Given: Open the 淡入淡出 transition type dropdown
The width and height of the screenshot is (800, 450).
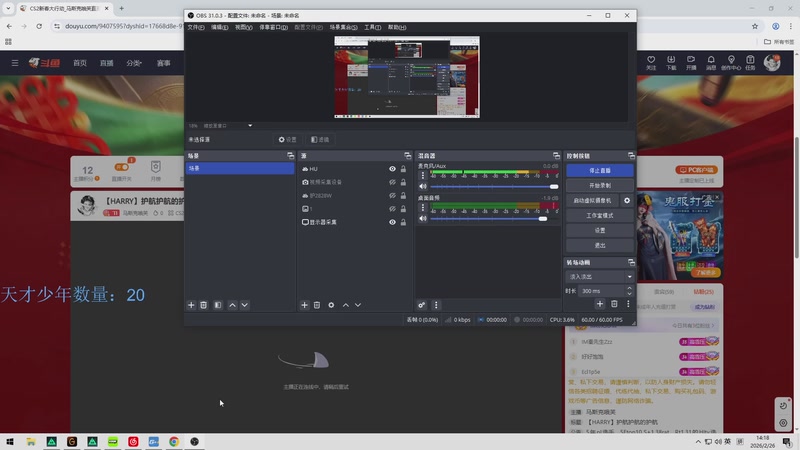Looking at the screenshot, I should [599, 277].
